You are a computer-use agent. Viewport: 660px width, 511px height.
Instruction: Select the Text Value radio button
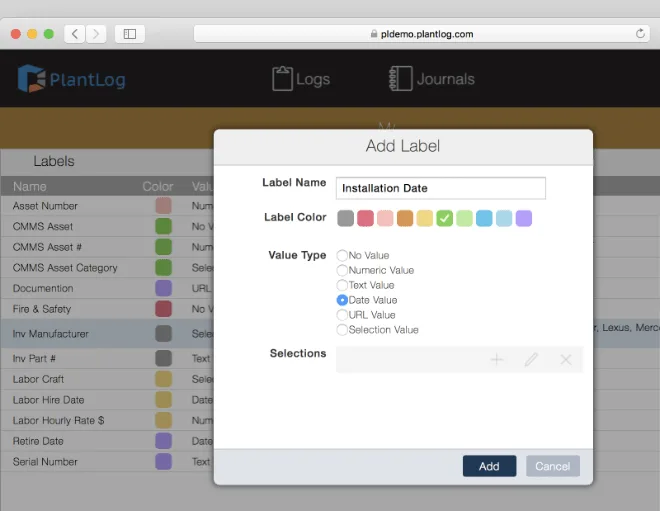pyautogui.click(x=342, y=285)
